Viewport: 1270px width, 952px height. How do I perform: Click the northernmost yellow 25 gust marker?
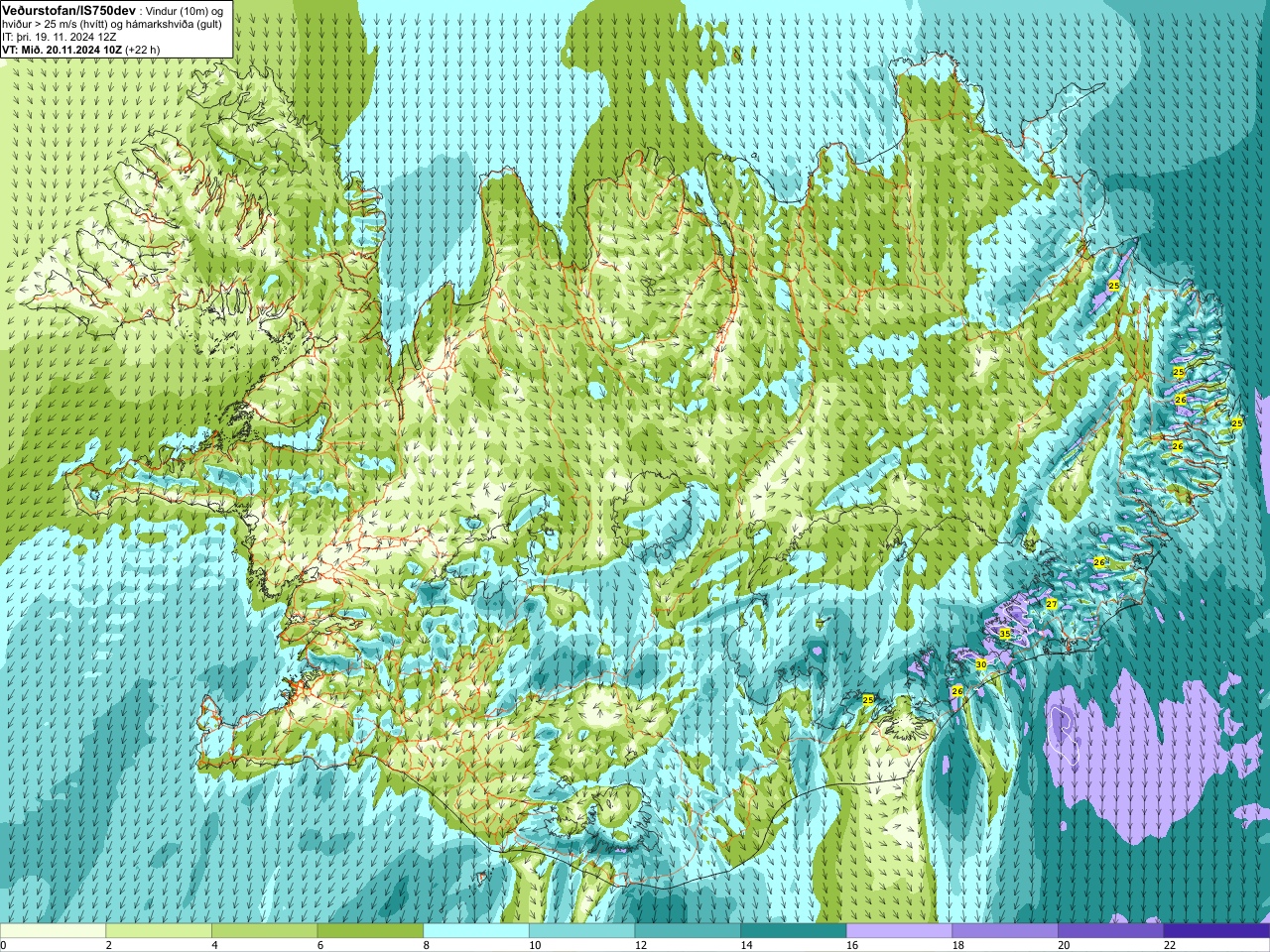[x=1114, y=285]
